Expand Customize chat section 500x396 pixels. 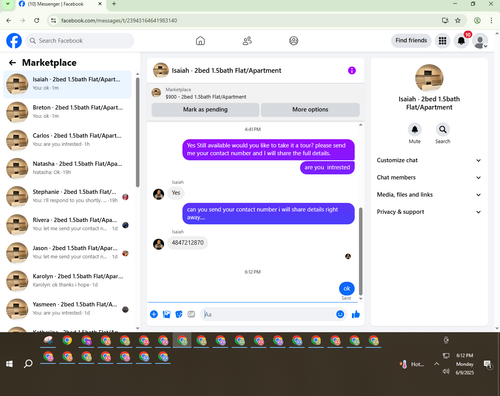tap(429, 160)
